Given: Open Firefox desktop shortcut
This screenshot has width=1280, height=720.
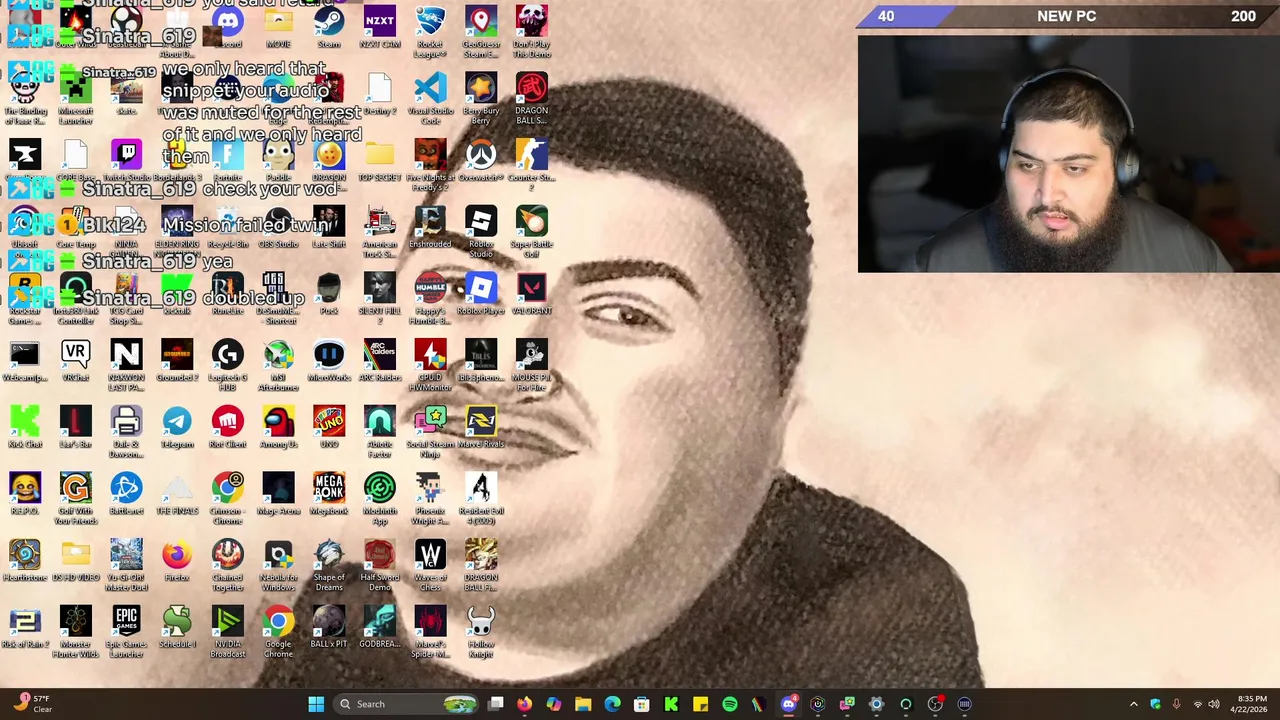Looking at the screenshot, I should (177, 560).
